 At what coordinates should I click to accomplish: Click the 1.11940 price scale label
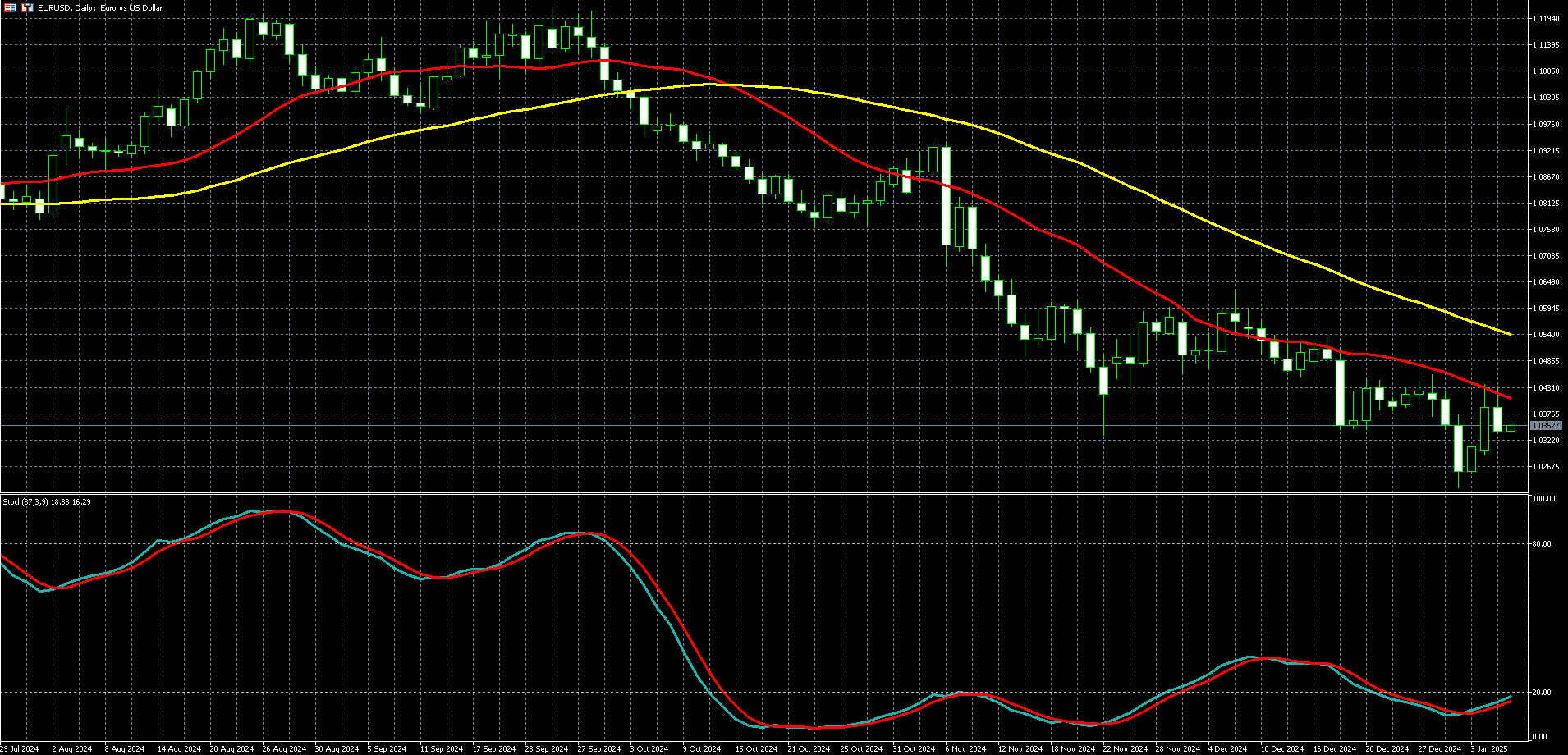(1546, 18)
